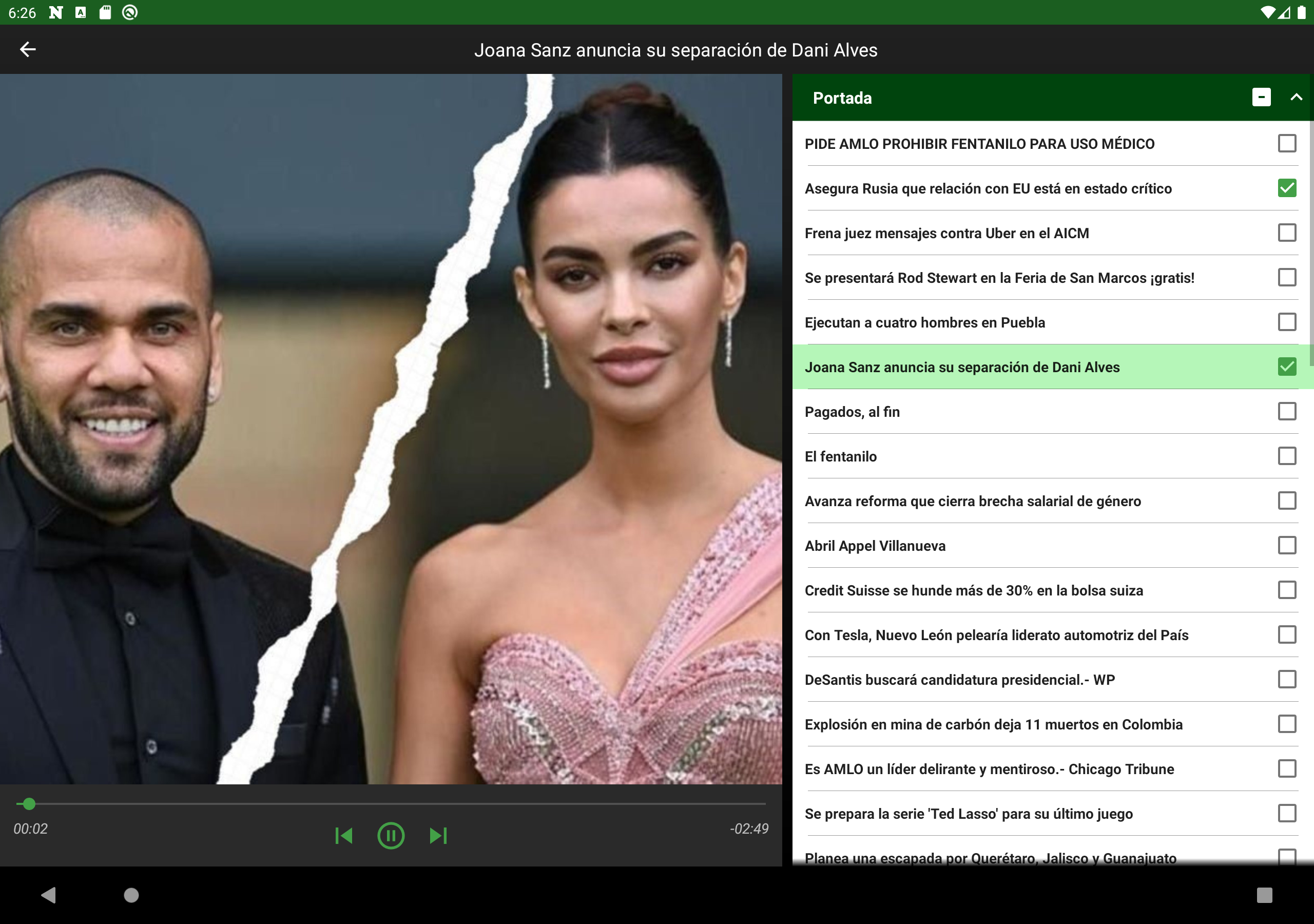Open 'Credit Suisse se hunde' article
This screenshot has width=1314, height=924.
point(974,590)
